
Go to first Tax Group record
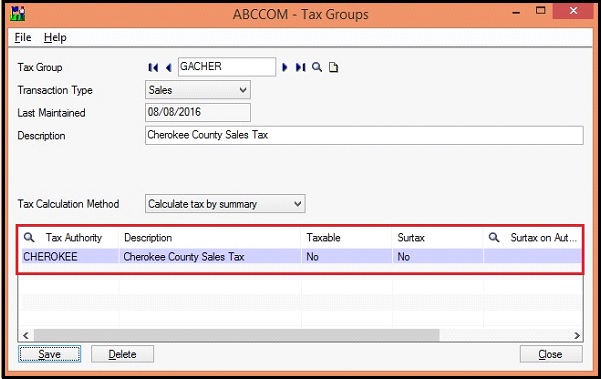point(153,68)
